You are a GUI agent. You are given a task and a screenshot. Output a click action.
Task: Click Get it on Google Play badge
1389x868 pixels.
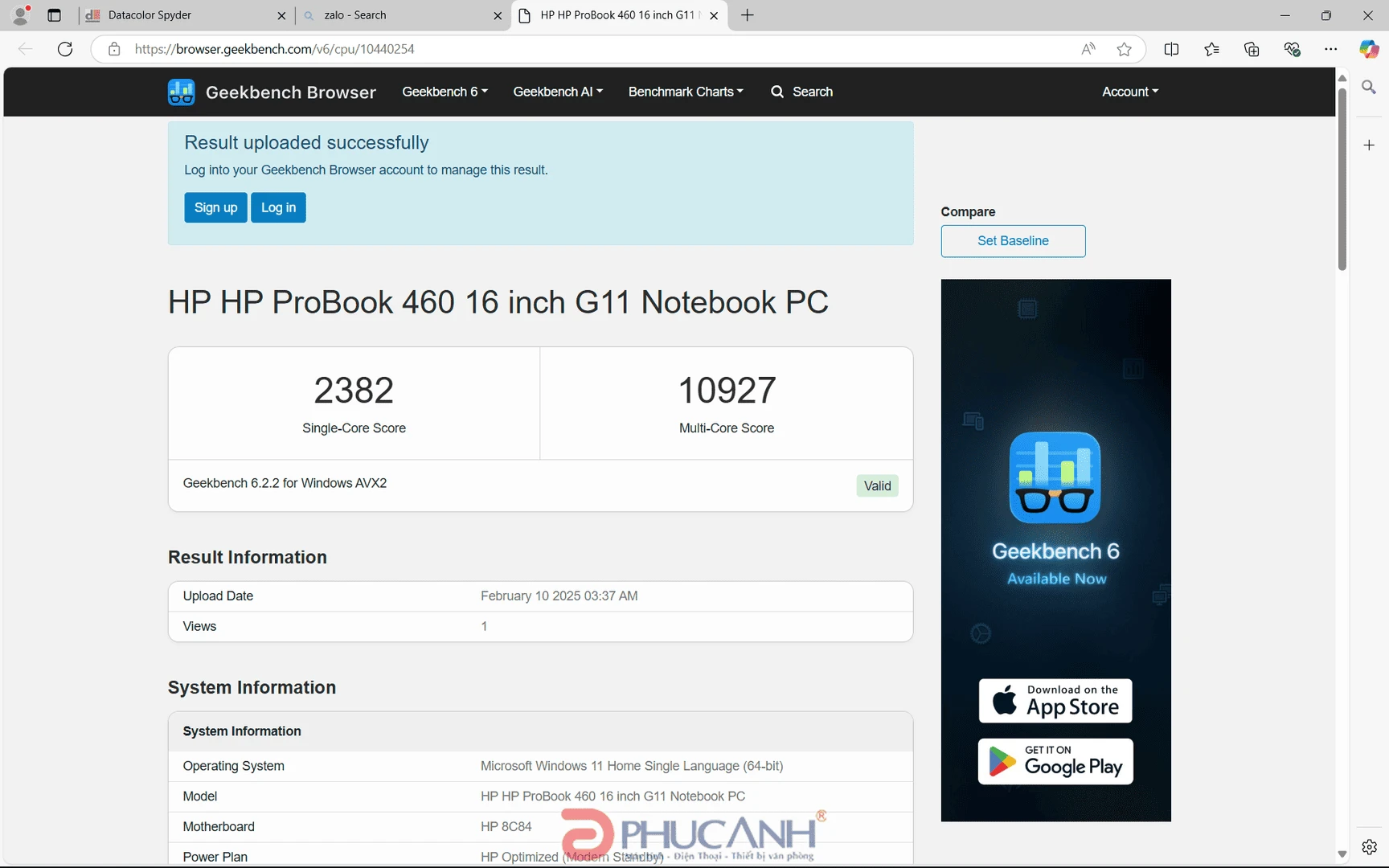click(1055, 761)
